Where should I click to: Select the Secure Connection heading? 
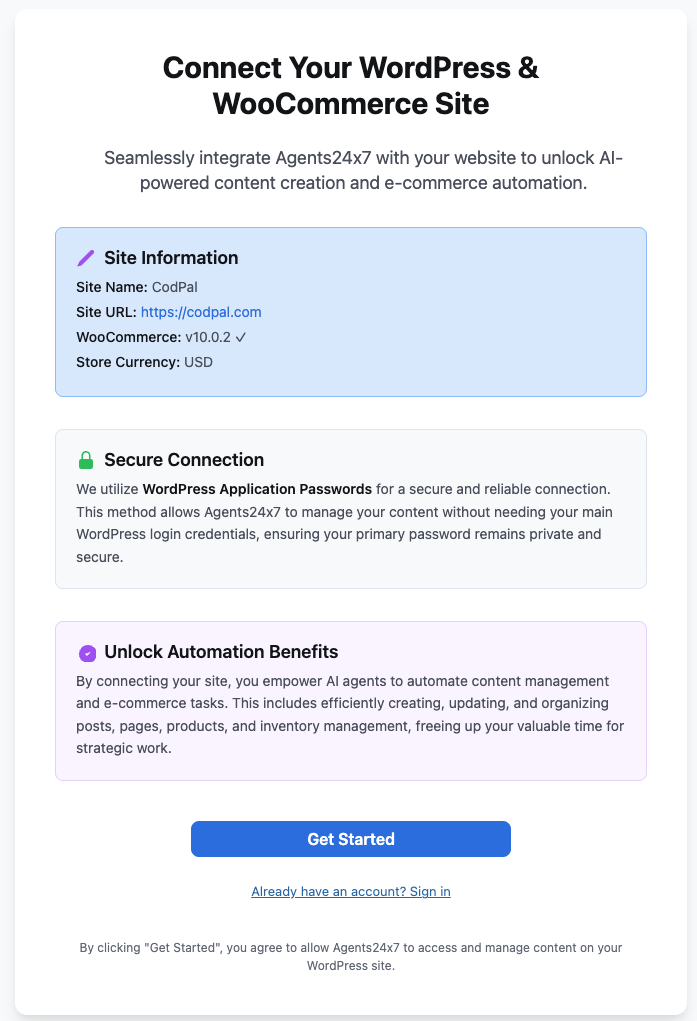pyautogui.click(x=184, y=460)
